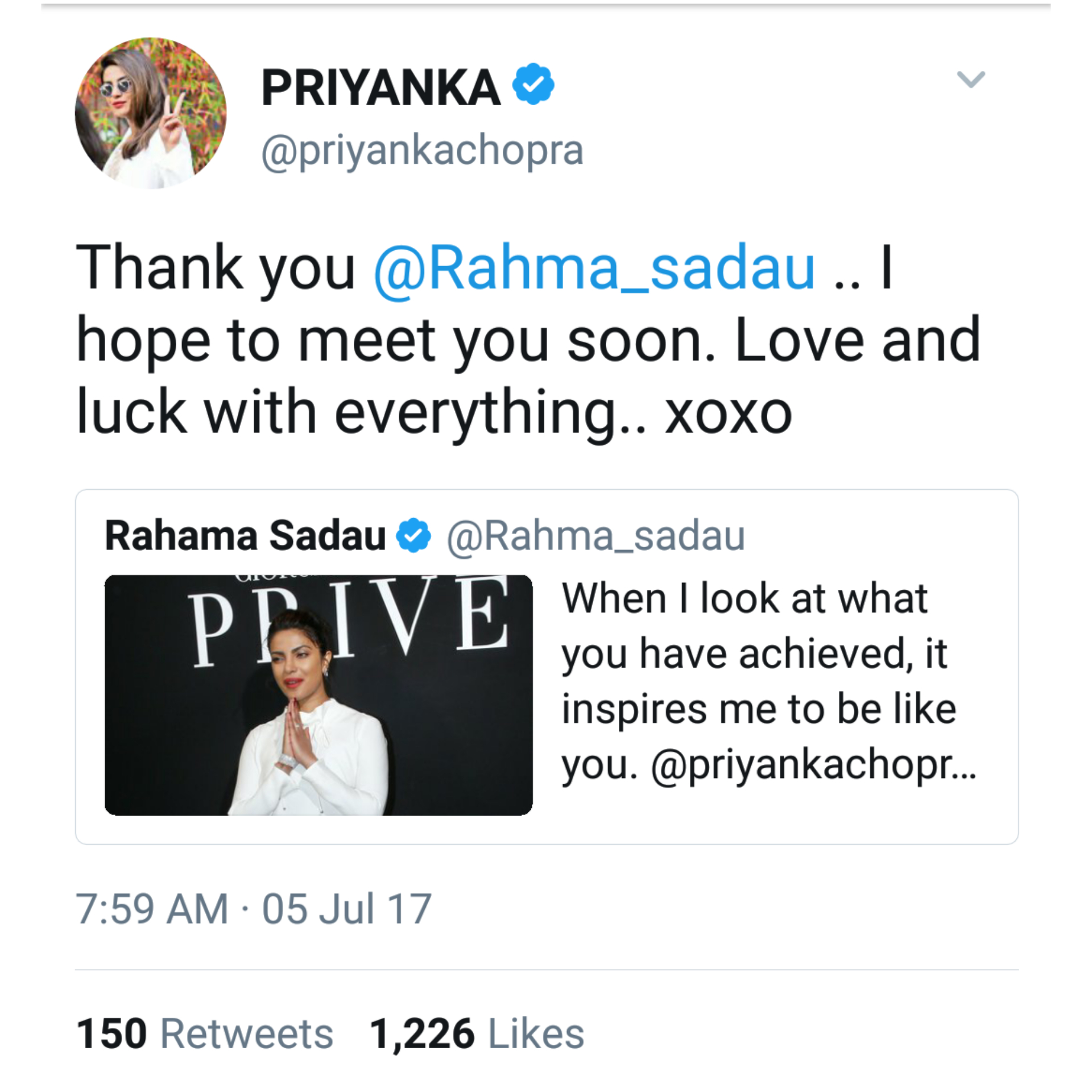The image size is (1092, 1092).
Task: Tap the "inspires me to be like" quoted line
Action: (x=759, y=710)
